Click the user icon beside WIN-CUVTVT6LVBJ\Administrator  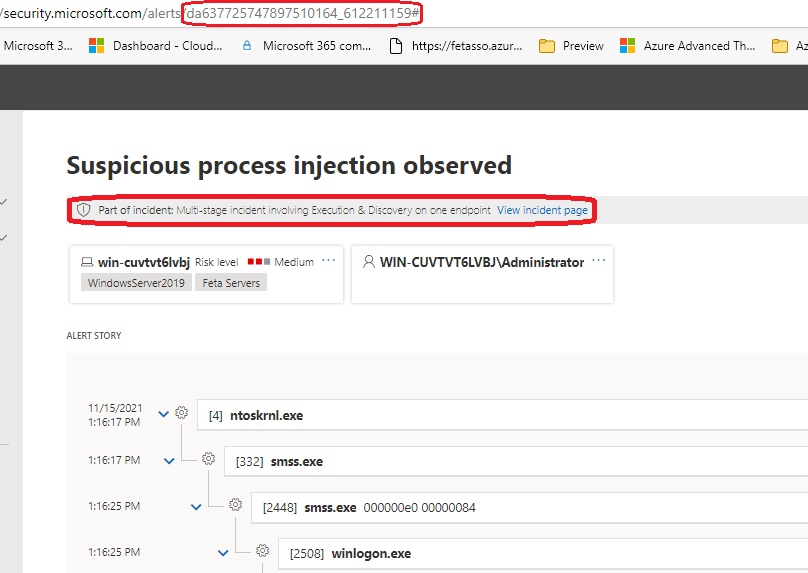click(x=369, y=262)
